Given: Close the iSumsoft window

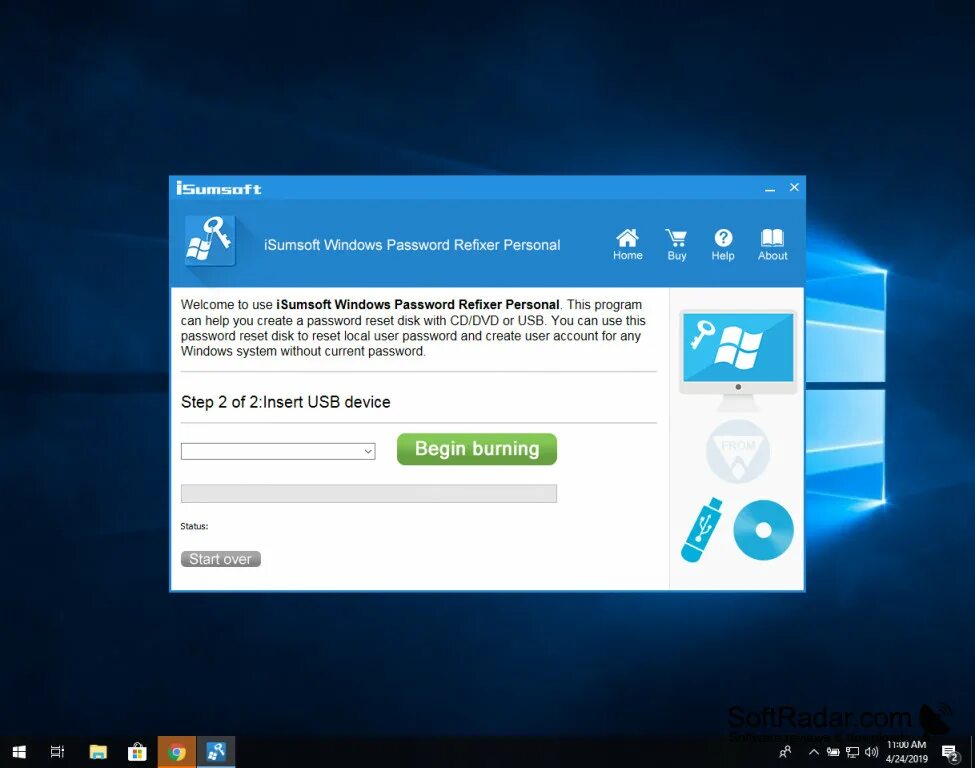Looking at the screenshot, I should point(794,187).
